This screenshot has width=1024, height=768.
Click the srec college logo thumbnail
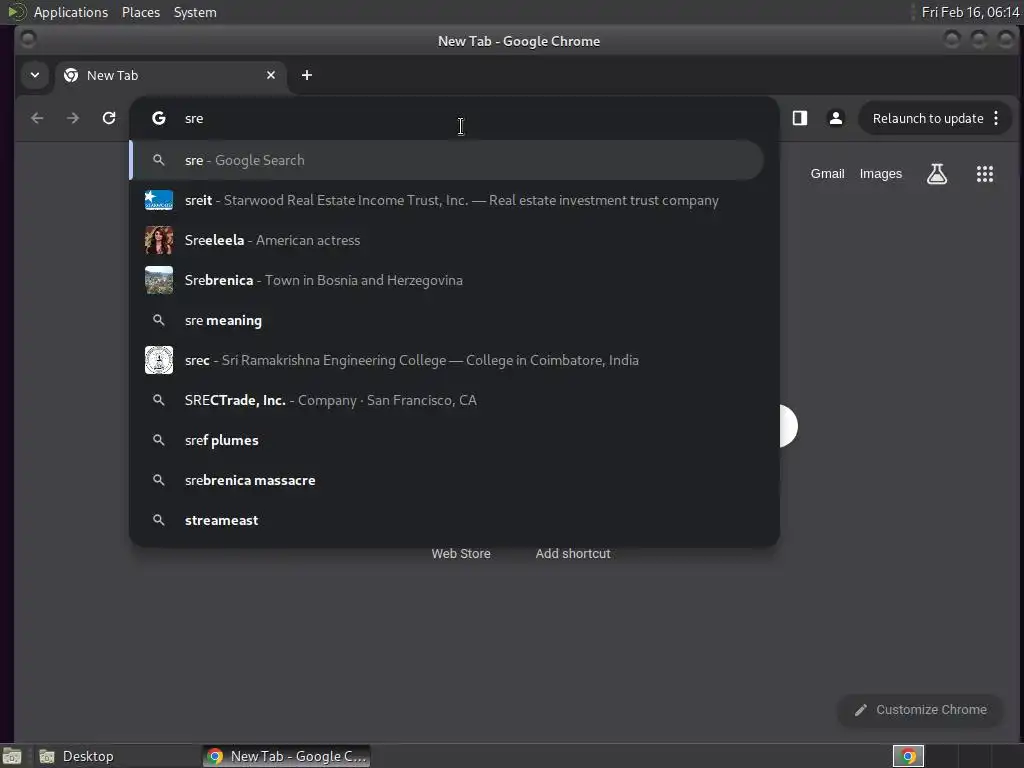pos(159,360)
